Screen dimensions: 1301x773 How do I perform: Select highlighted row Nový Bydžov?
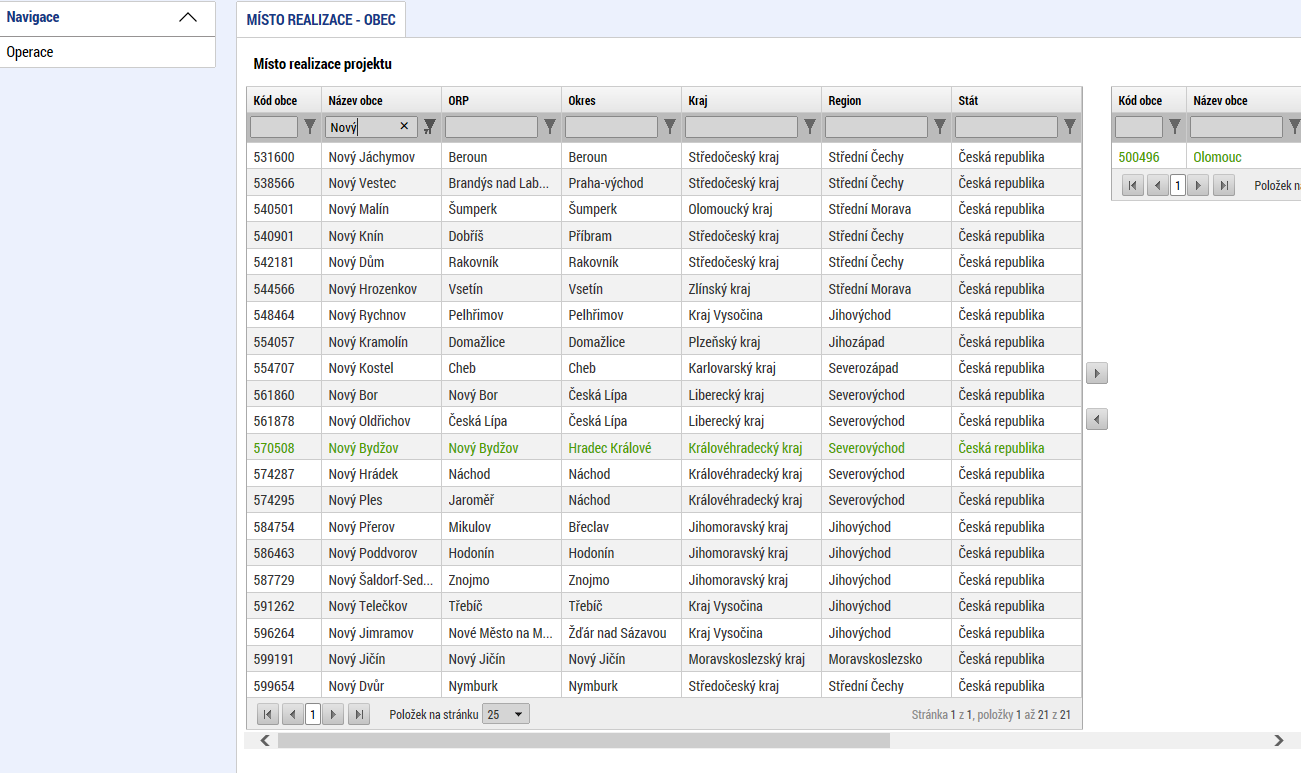664,448
